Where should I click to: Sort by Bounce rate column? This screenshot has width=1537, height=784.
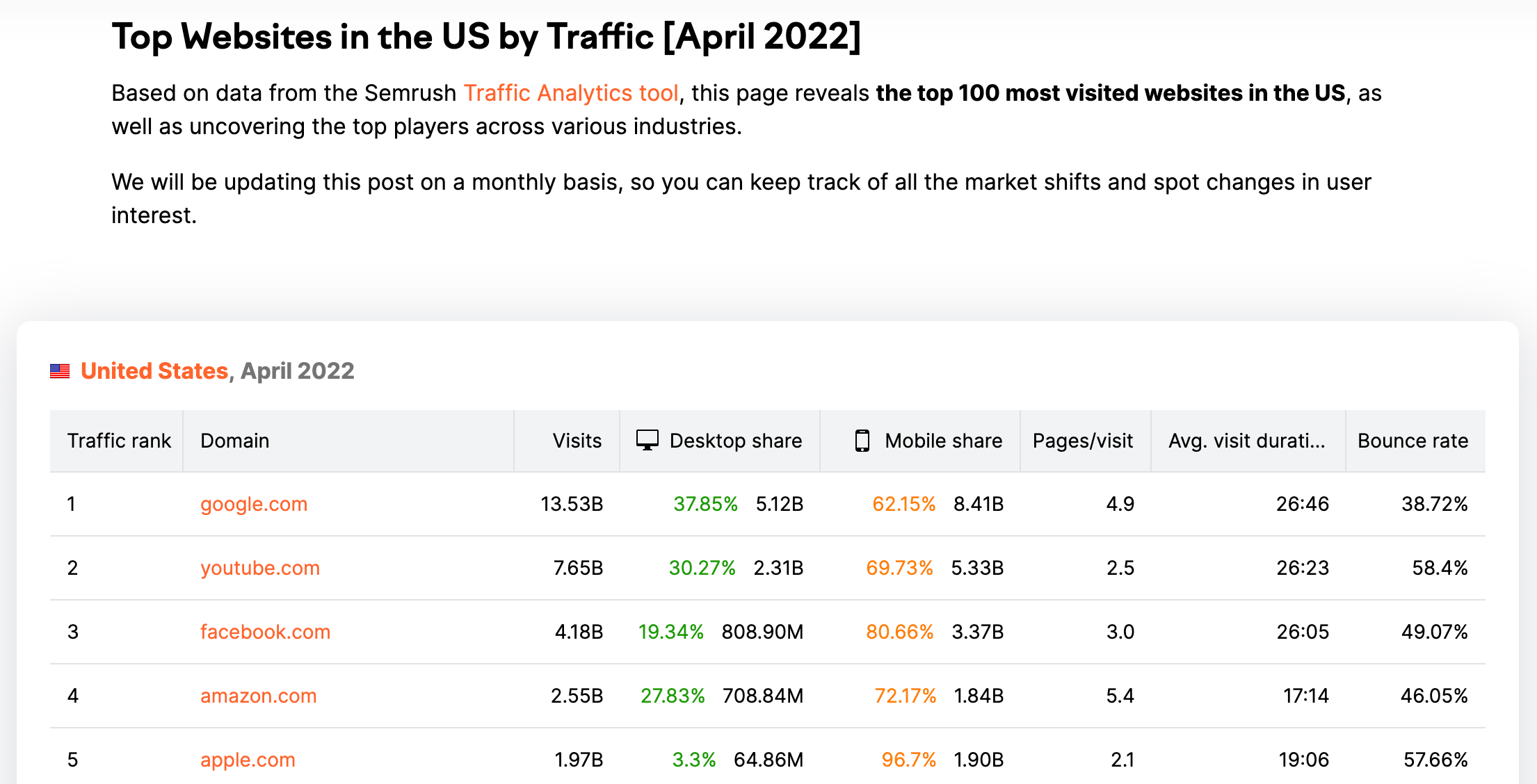point(1413,441)
